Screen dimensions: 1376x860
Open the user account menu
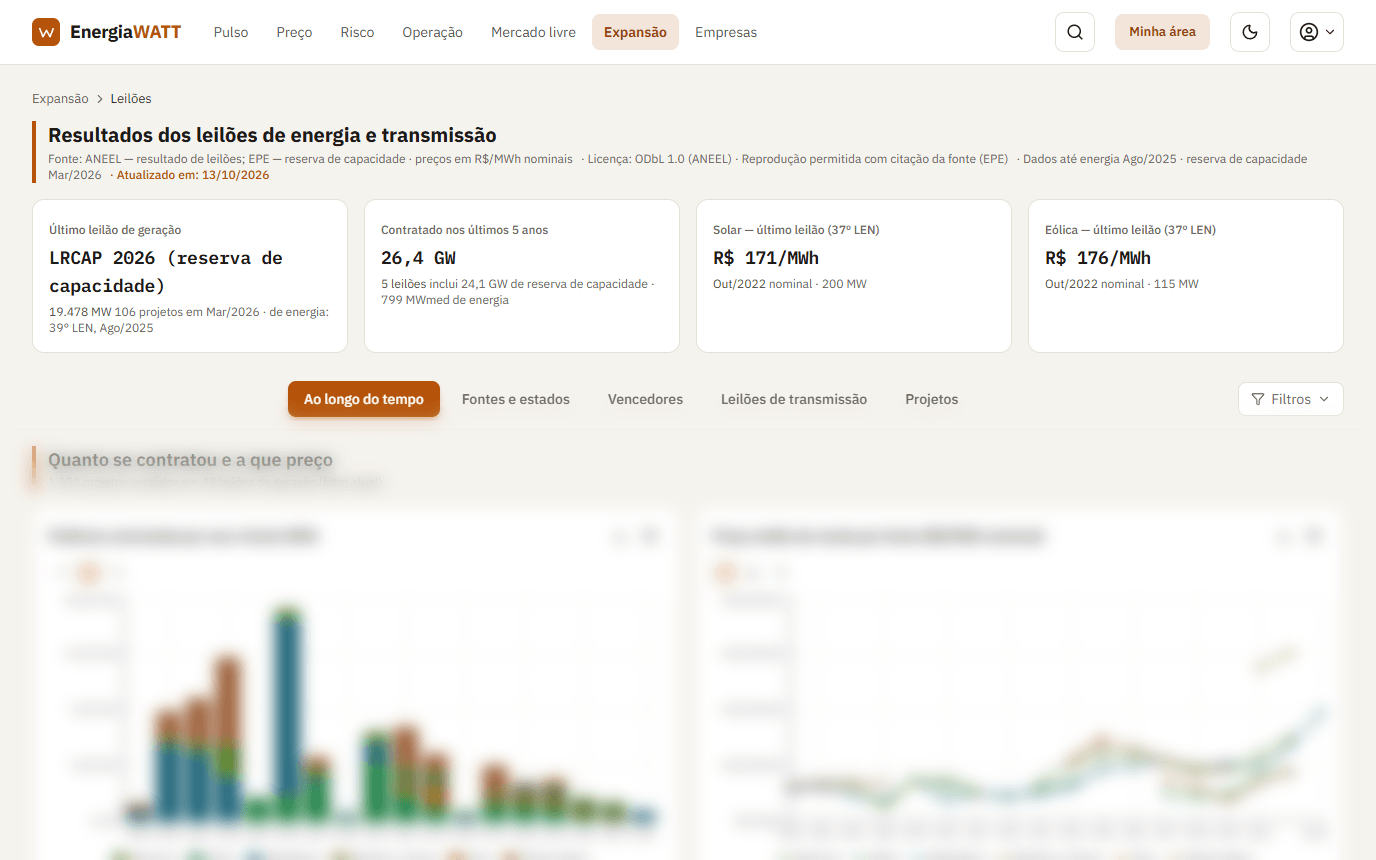(x=1317, y=32)
